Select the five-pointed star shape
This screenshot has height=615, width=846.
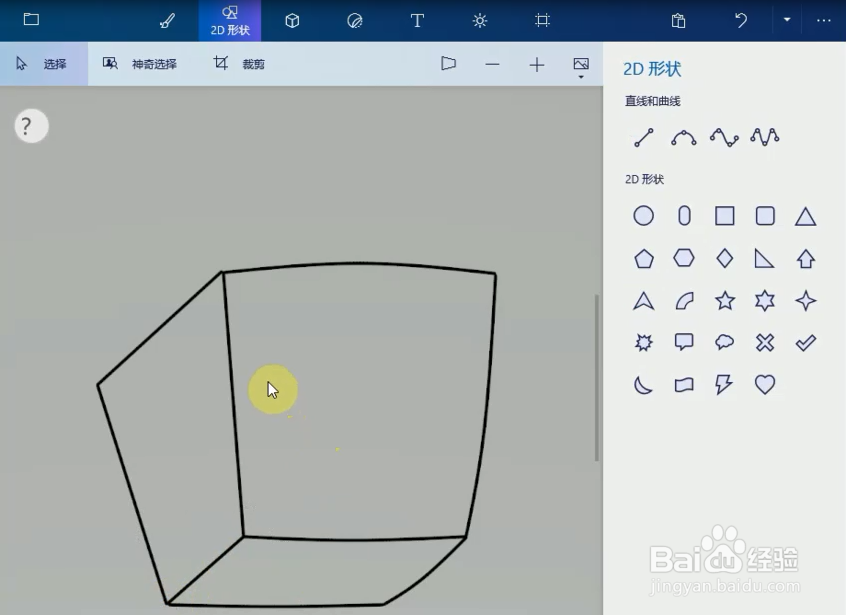pyautogui.click(x=724, y=300)
